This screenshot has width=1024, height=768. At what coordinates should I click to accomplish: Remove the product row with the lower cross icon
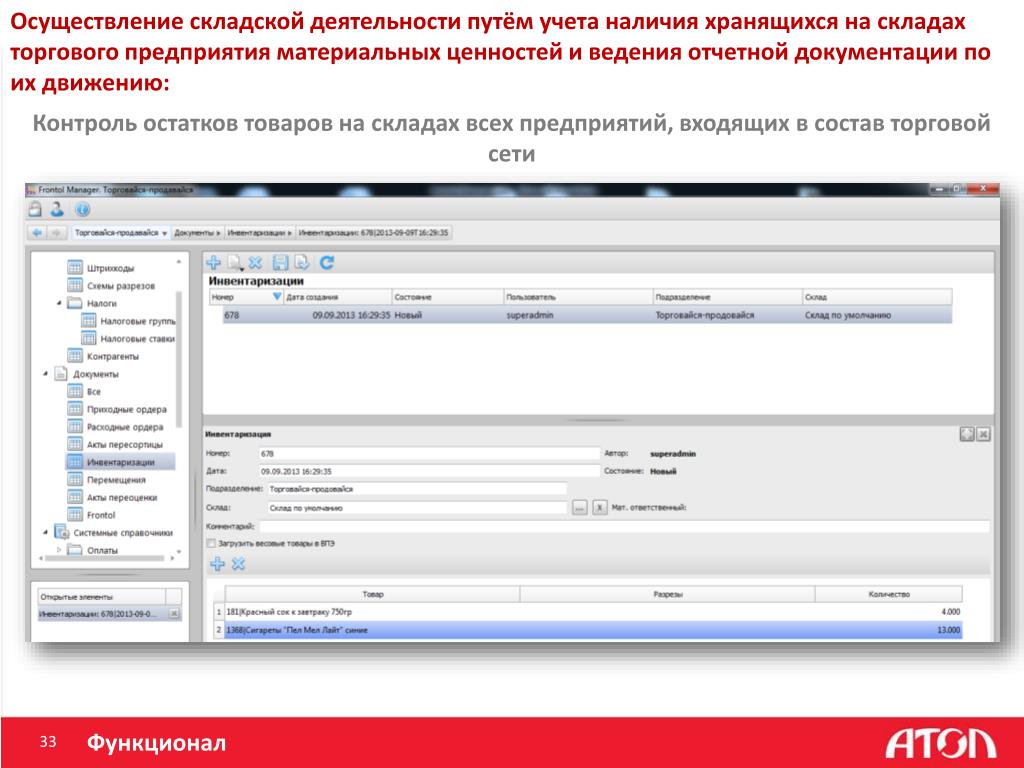point(238,564)
